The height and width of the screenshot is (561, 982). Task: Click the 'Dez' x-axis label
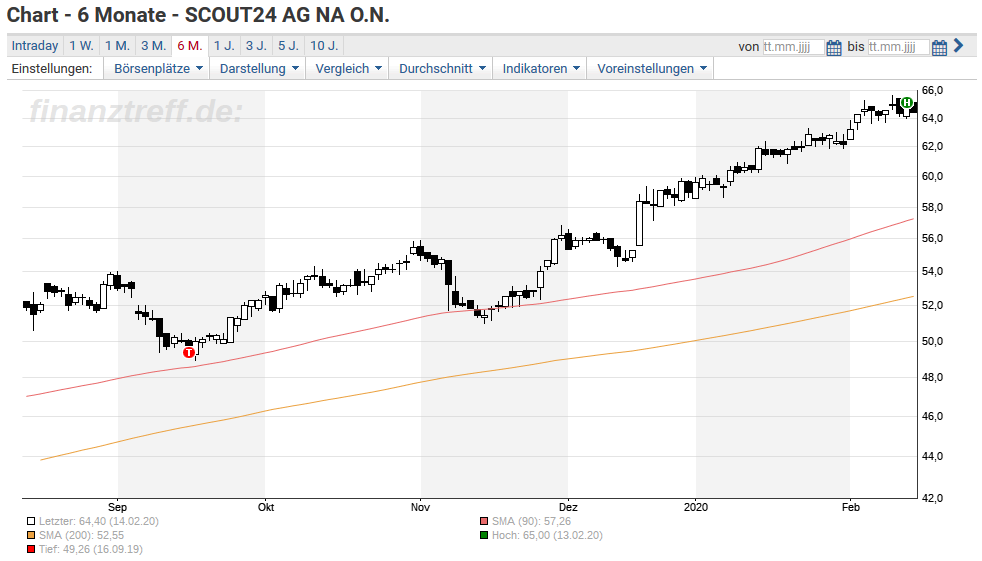tap(568, 507)
